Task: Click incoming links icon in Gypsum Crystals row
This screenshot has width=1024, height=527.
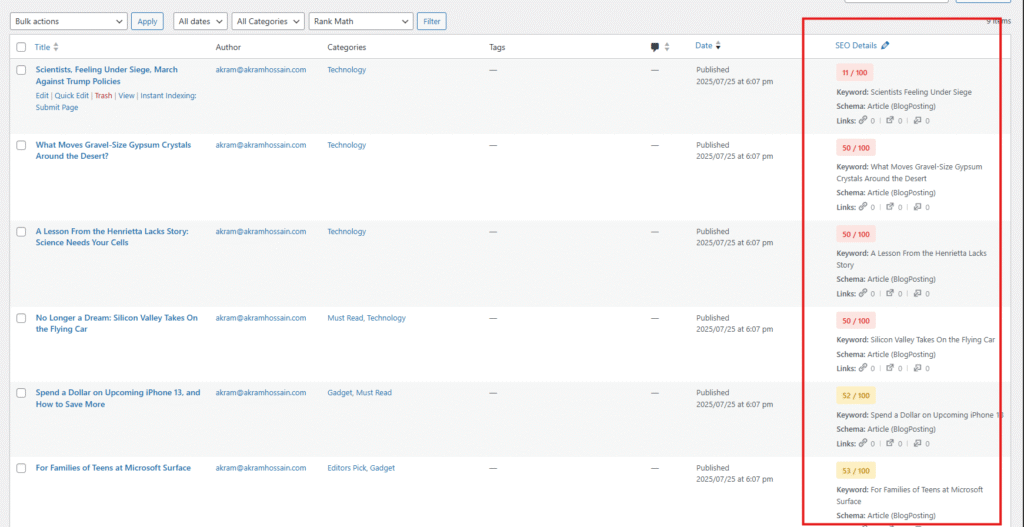Action: click(917, 206)
